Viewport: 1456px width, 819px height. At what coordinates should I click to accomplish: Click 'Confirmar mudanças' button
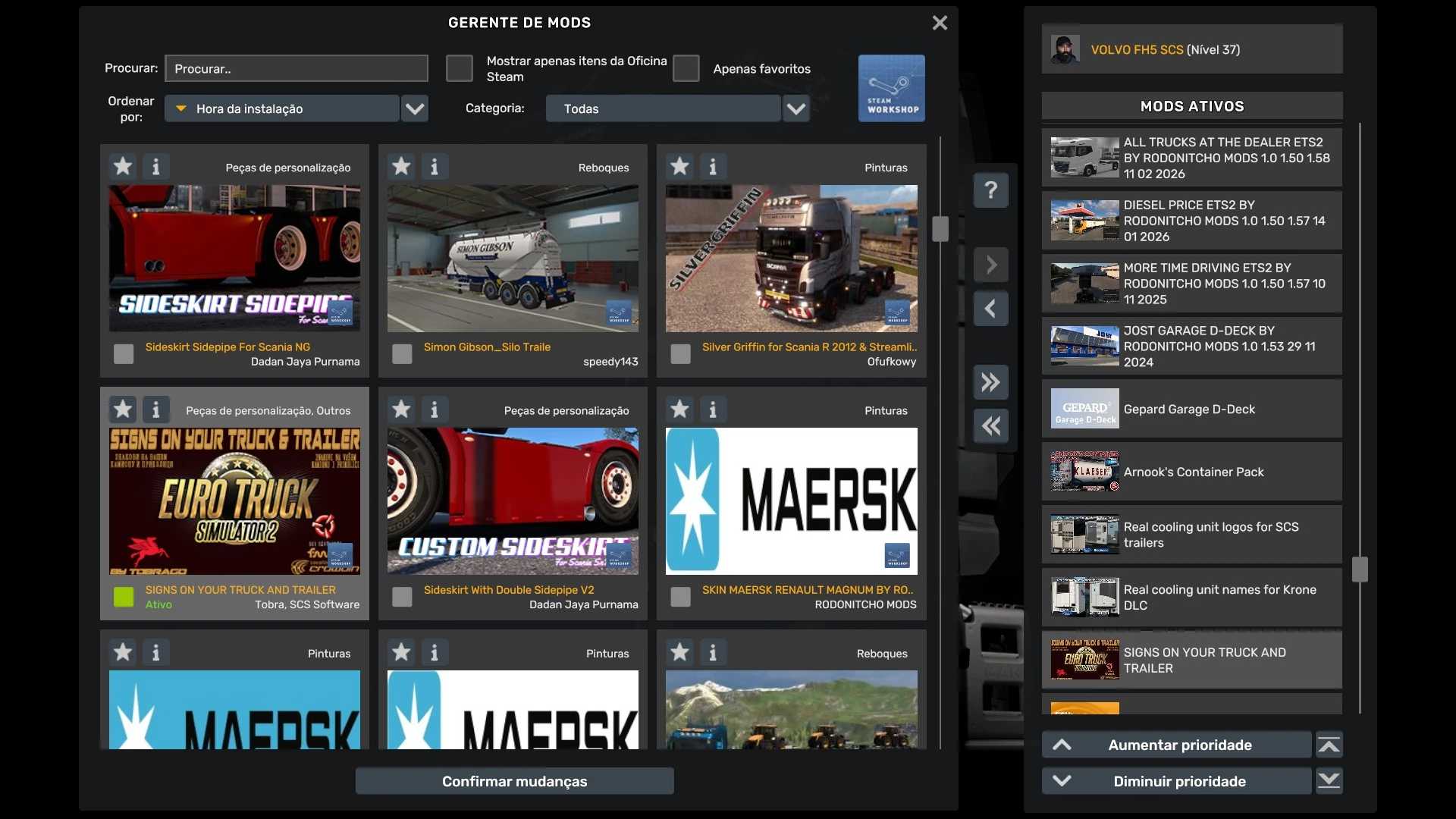pyautogui.click(x=514, y=781)
